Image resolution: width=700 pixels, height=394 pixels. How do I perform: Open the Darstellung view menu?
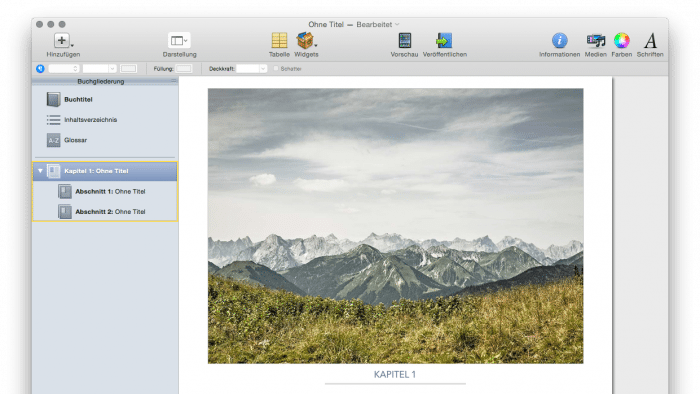coord(179,41)
